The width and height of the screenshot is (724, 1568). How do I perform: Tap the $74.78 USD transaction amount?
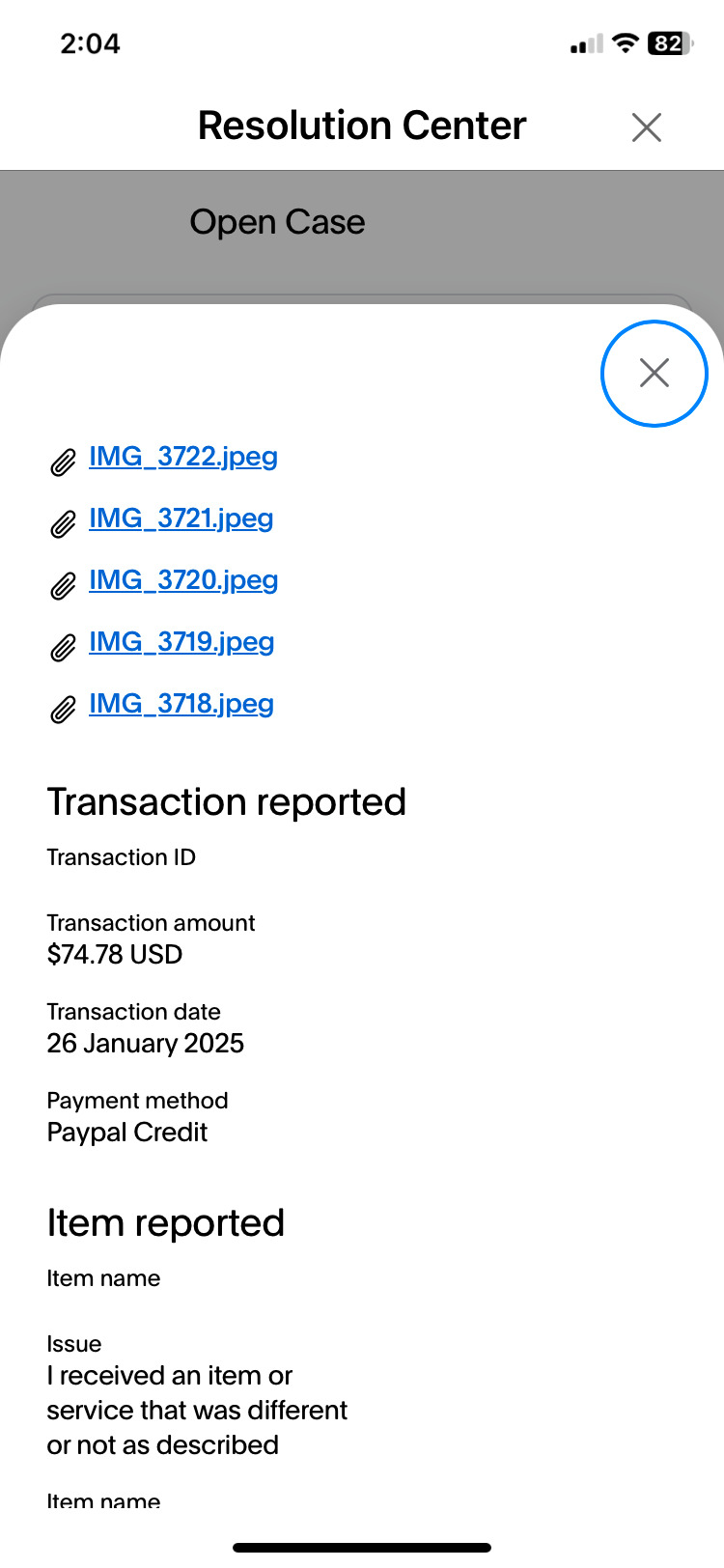pyautogui.click(x=115, y=955)
